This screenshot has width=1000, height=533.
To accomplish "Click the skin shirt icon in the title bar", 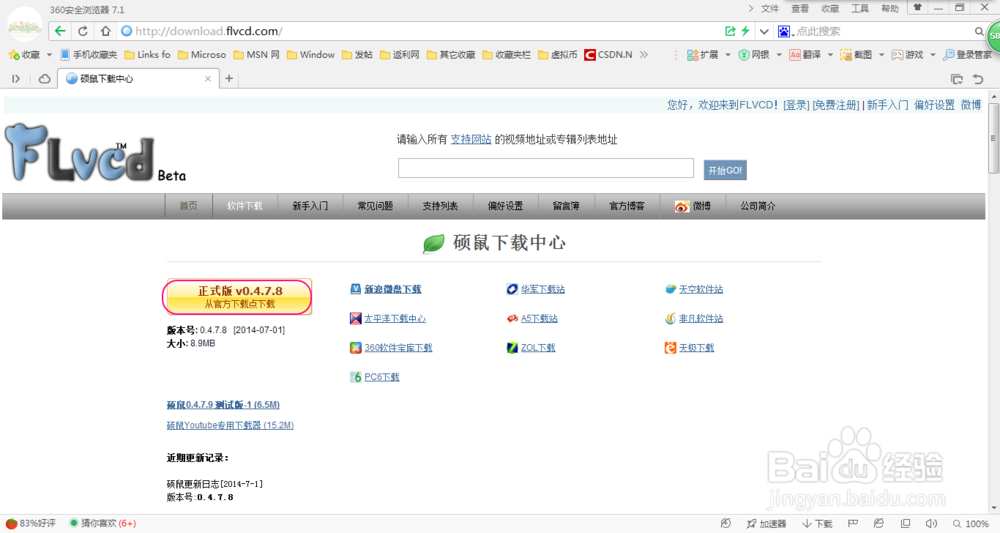I will [918, 8].
